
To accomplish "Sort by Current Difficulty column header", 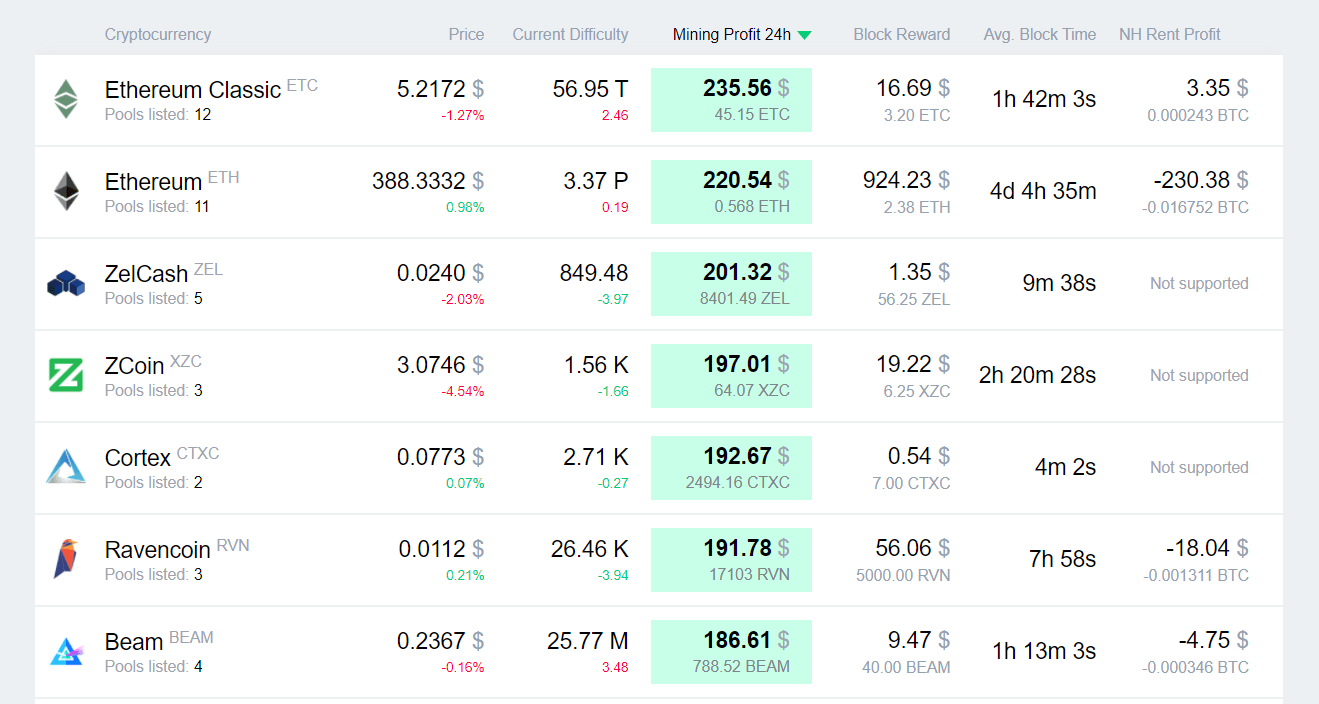I will [x=570, y=34].
